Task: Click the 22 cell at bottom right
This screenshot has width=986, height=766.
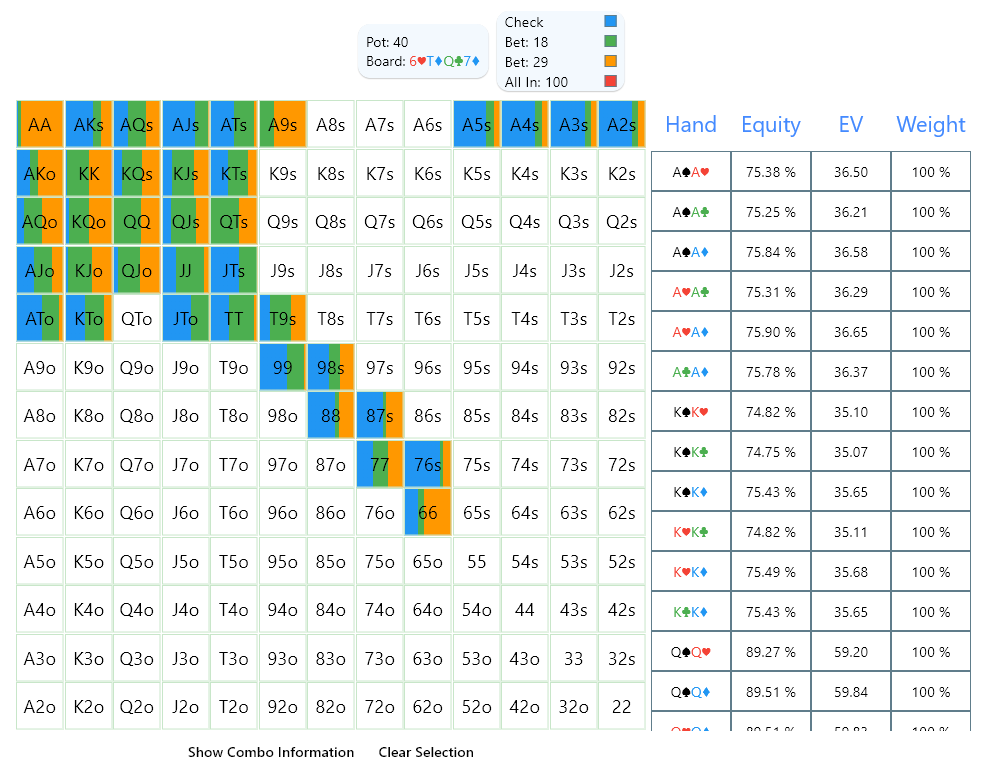Action: (622, 706)
